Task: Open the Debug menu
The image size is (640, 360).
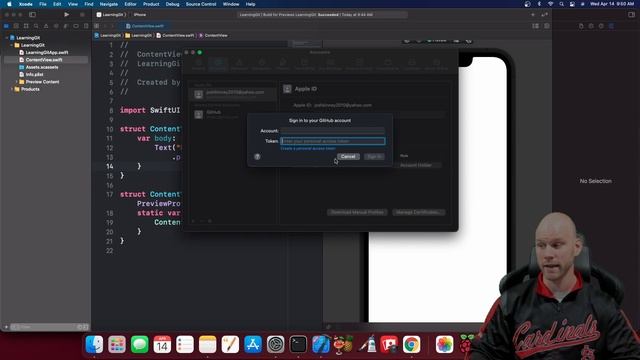Action: pos(172,4)
